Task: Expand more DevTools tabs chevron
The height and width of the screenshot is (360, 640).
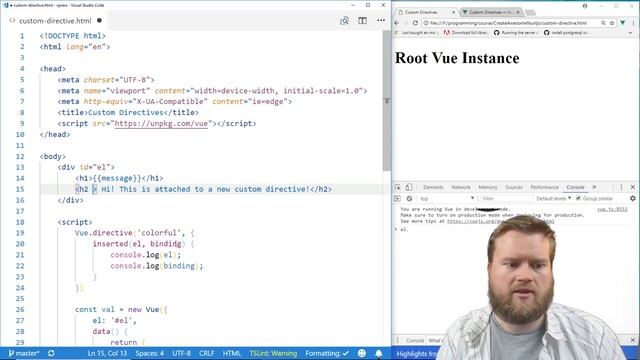Action: (x=594, y=187)
